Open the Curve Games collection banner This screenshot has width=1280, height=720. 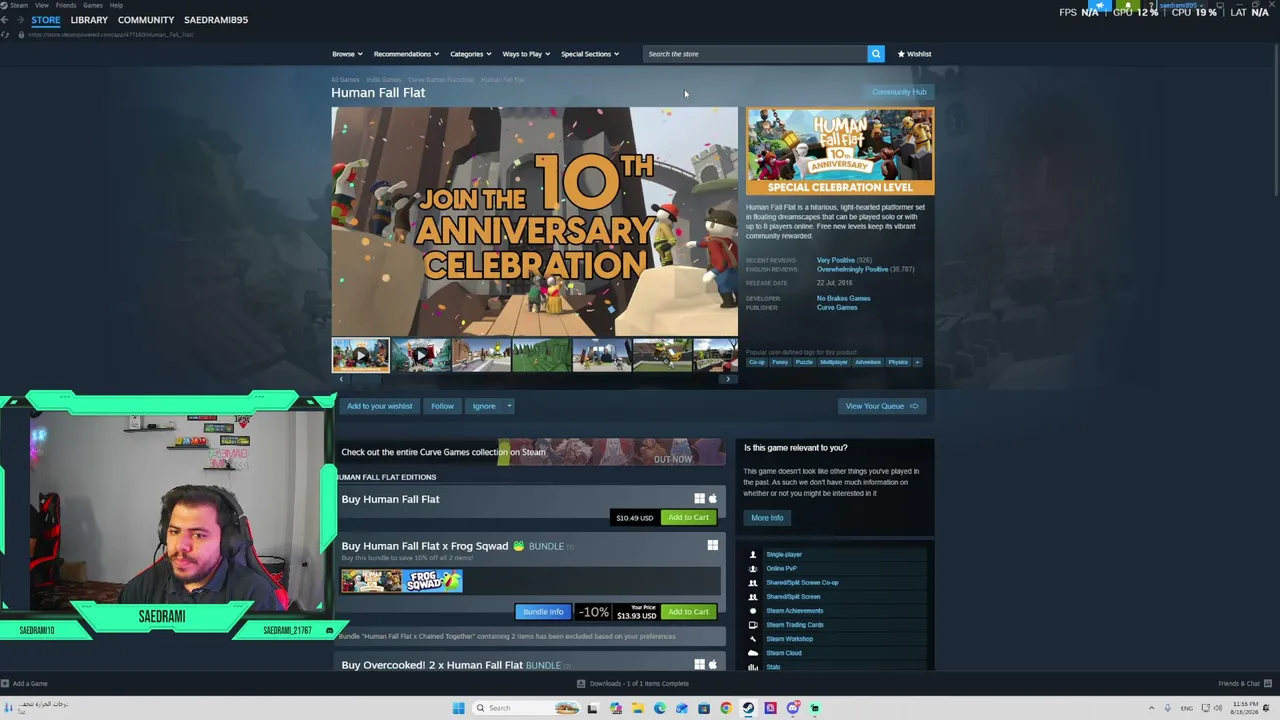click(x=531, y=452)
